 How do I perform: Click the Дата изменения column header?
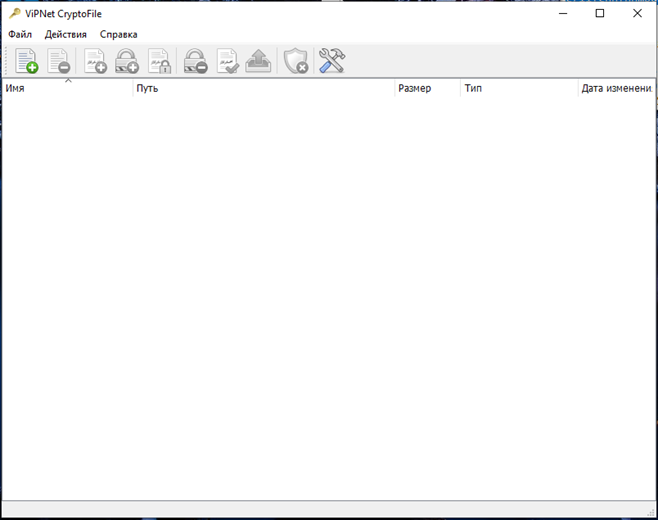coord(616,89)
